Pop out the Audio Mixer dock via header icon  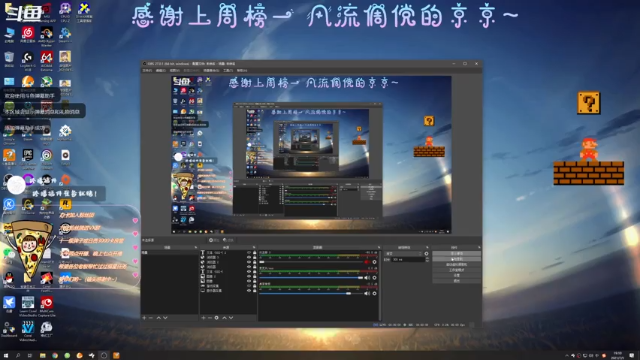click(379, 247)
